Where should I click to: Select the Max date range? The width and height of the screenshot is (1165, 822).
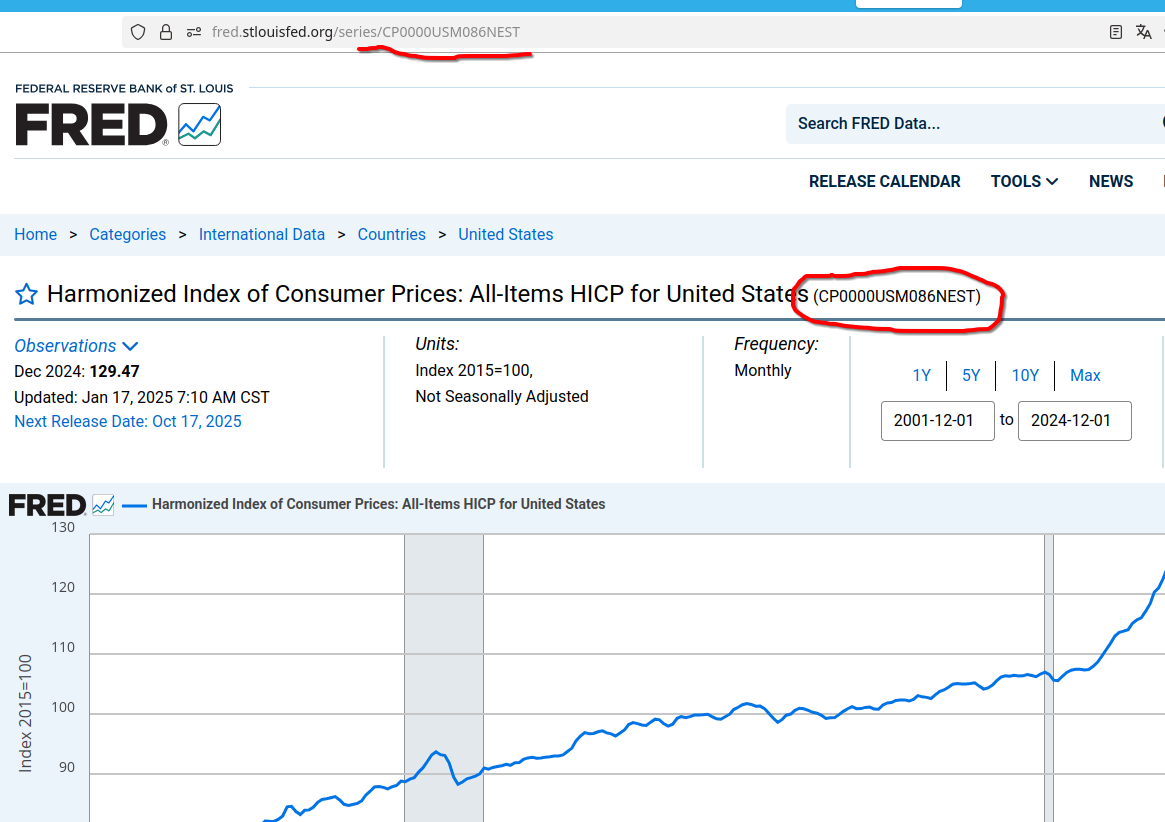click(x=1085, y=376)
